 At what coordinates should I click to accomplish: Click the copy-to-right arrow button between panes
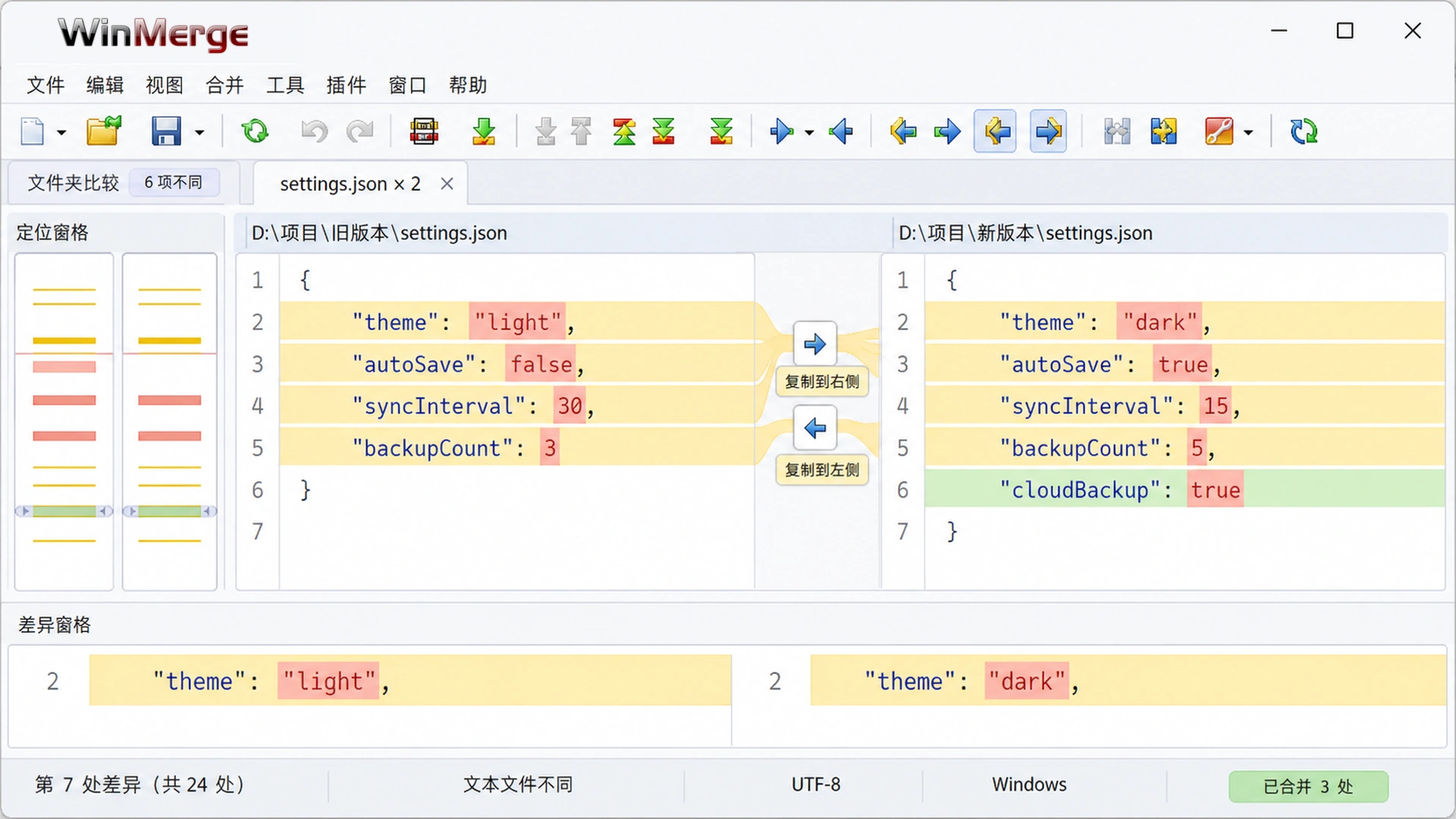click(815, 344)
